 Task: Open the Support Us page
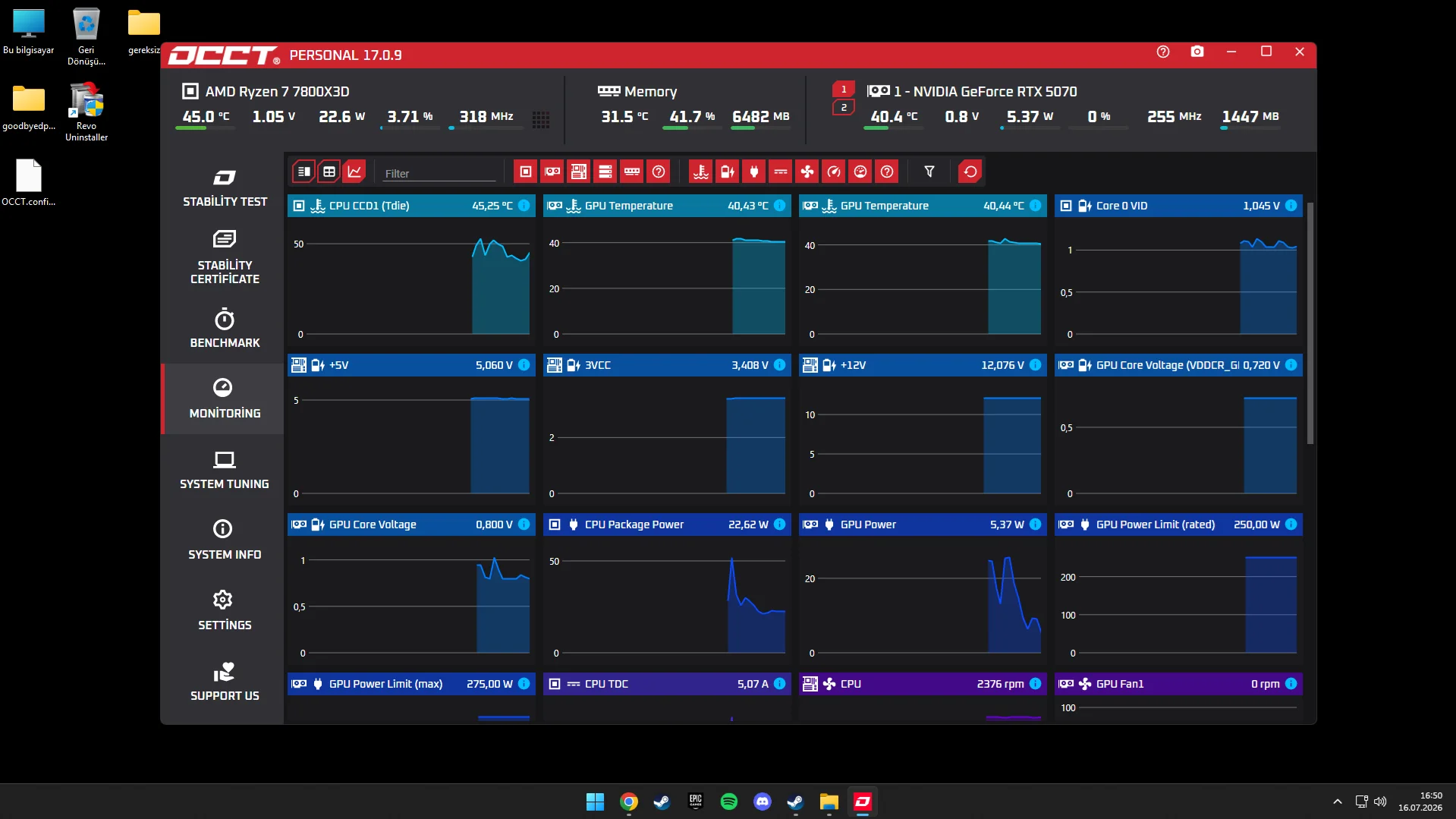(225, 682)
